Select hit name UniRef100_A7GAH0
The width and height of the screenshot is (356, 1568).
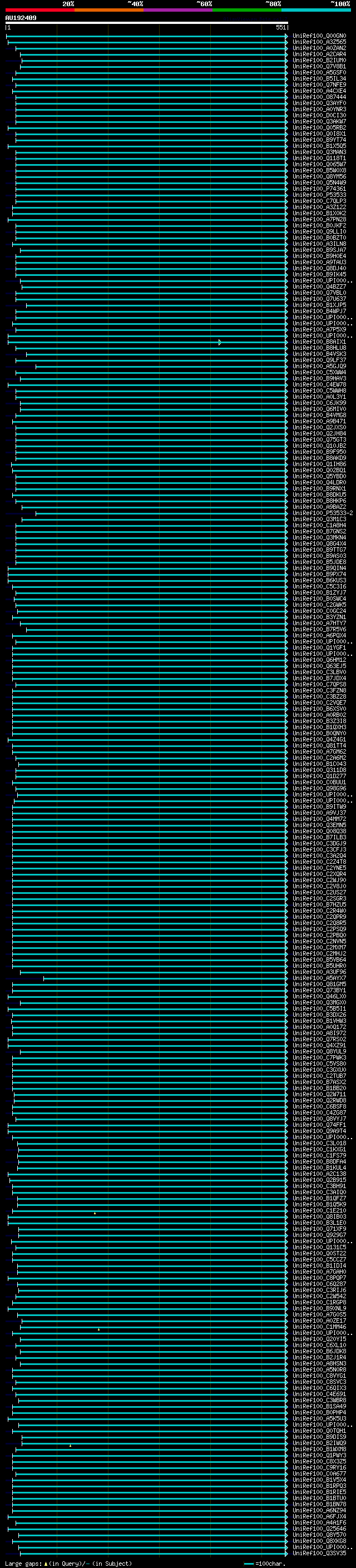point(319,1272)
